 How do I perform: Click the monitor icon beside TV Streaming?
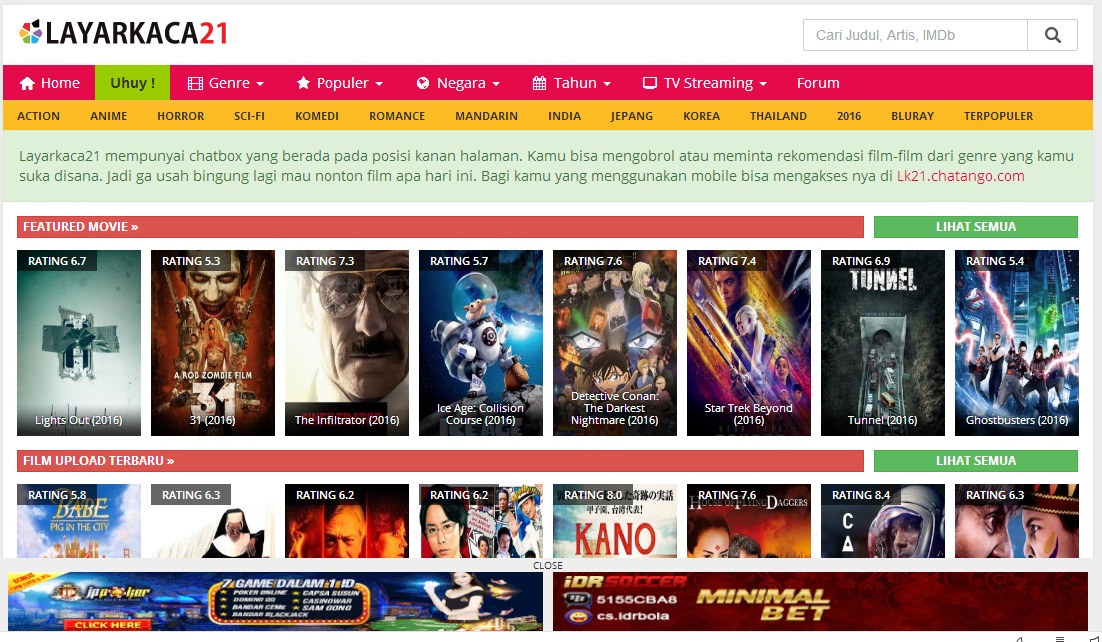[x=653, y=83]
